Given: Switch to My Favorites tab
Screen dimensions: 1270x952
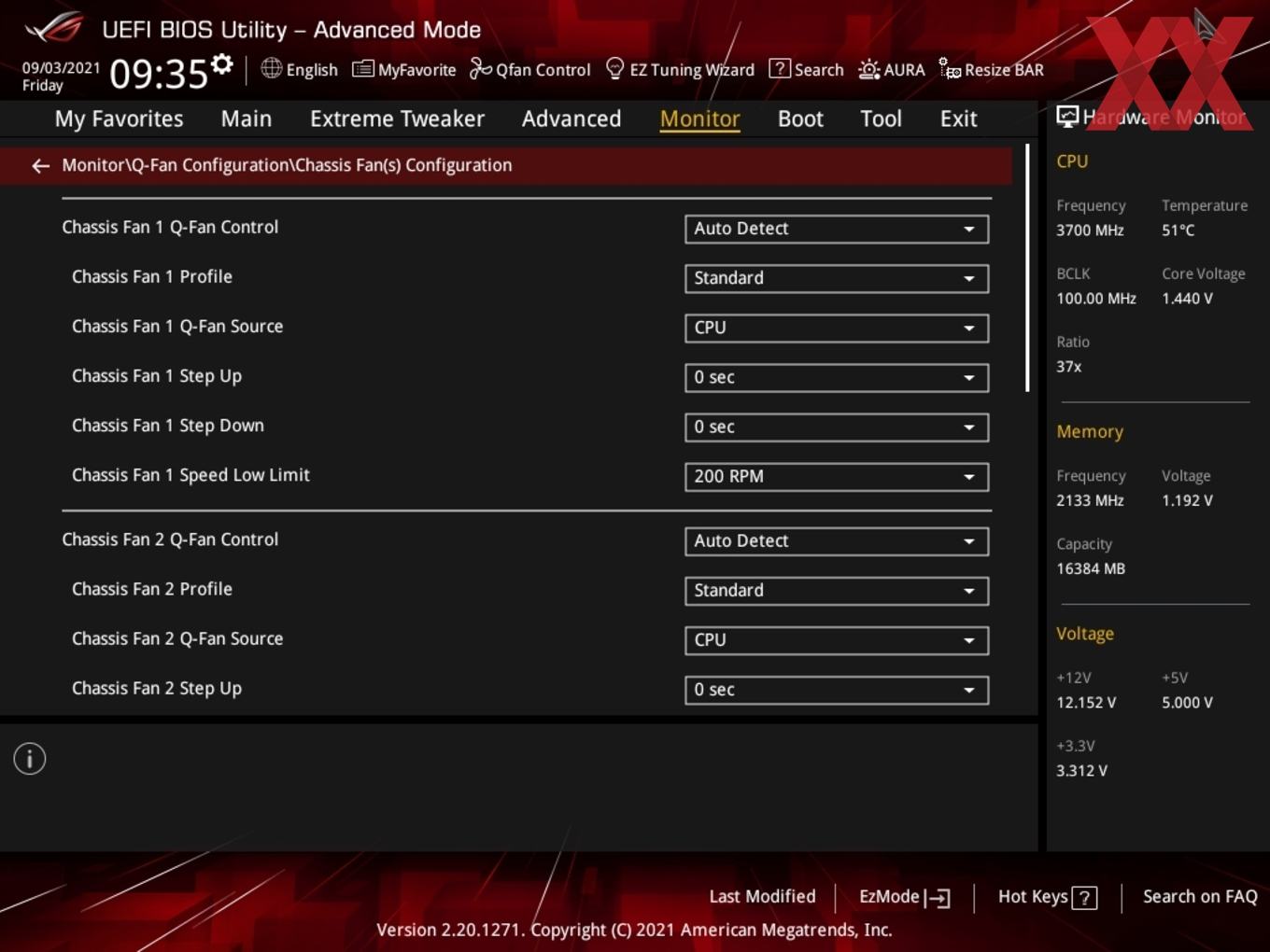Looking at the screenshot, I should coord(119,119).
